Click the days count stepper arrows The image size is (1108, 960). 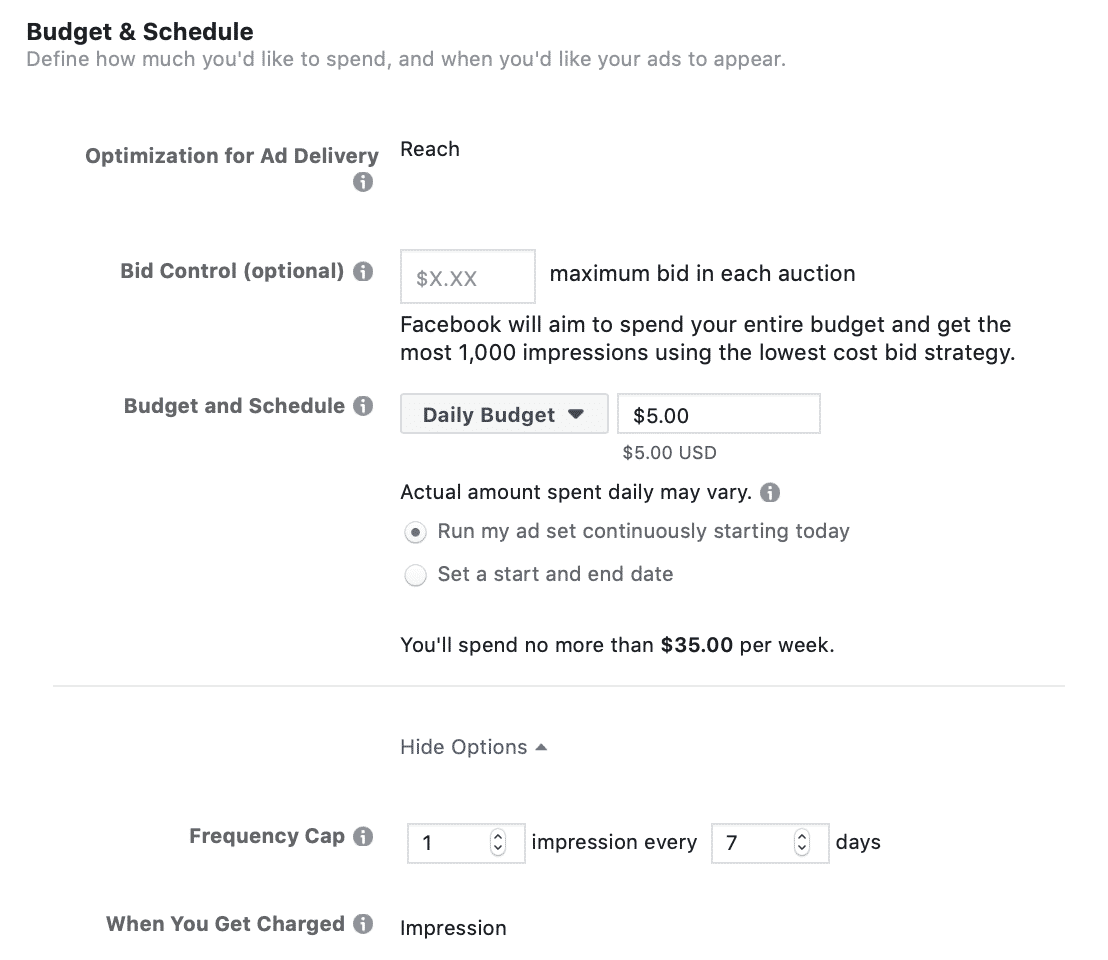[801, 842]
